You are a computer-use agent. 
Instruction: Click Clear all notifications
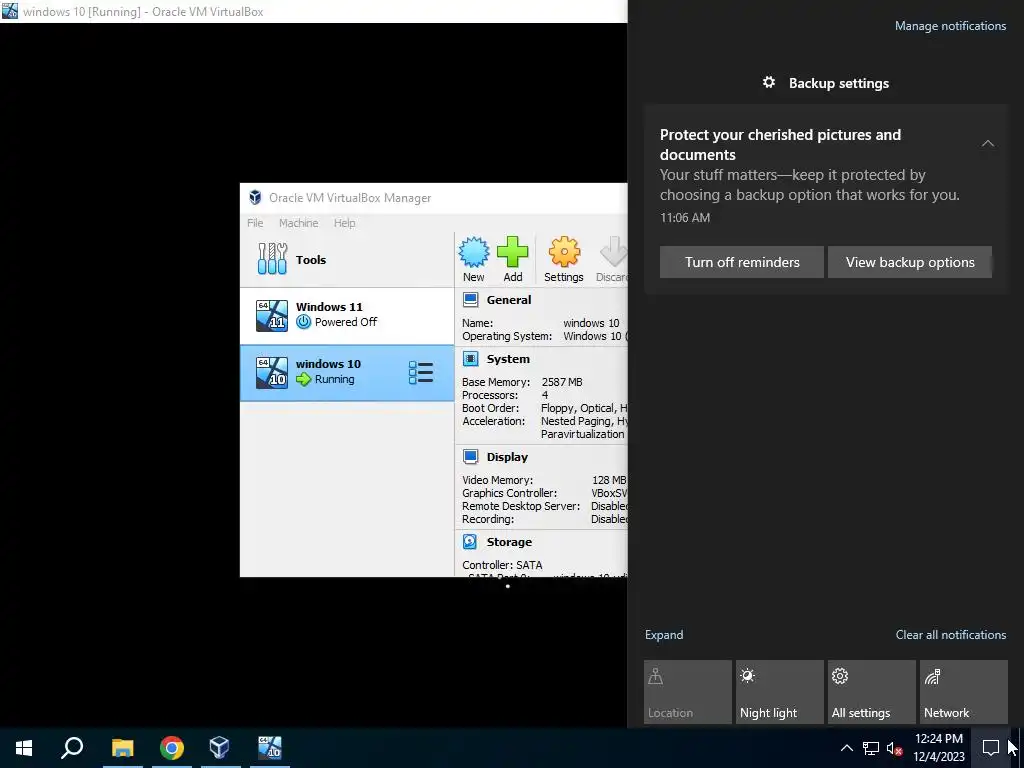(x=951, y=635)
